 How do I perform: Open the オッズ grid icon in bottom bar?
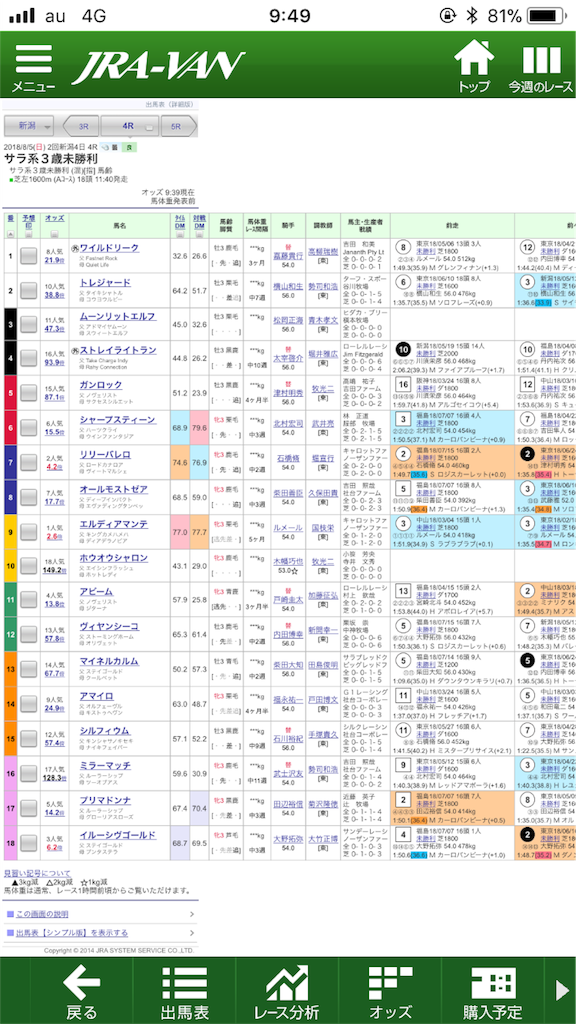[x=390, y=992]
